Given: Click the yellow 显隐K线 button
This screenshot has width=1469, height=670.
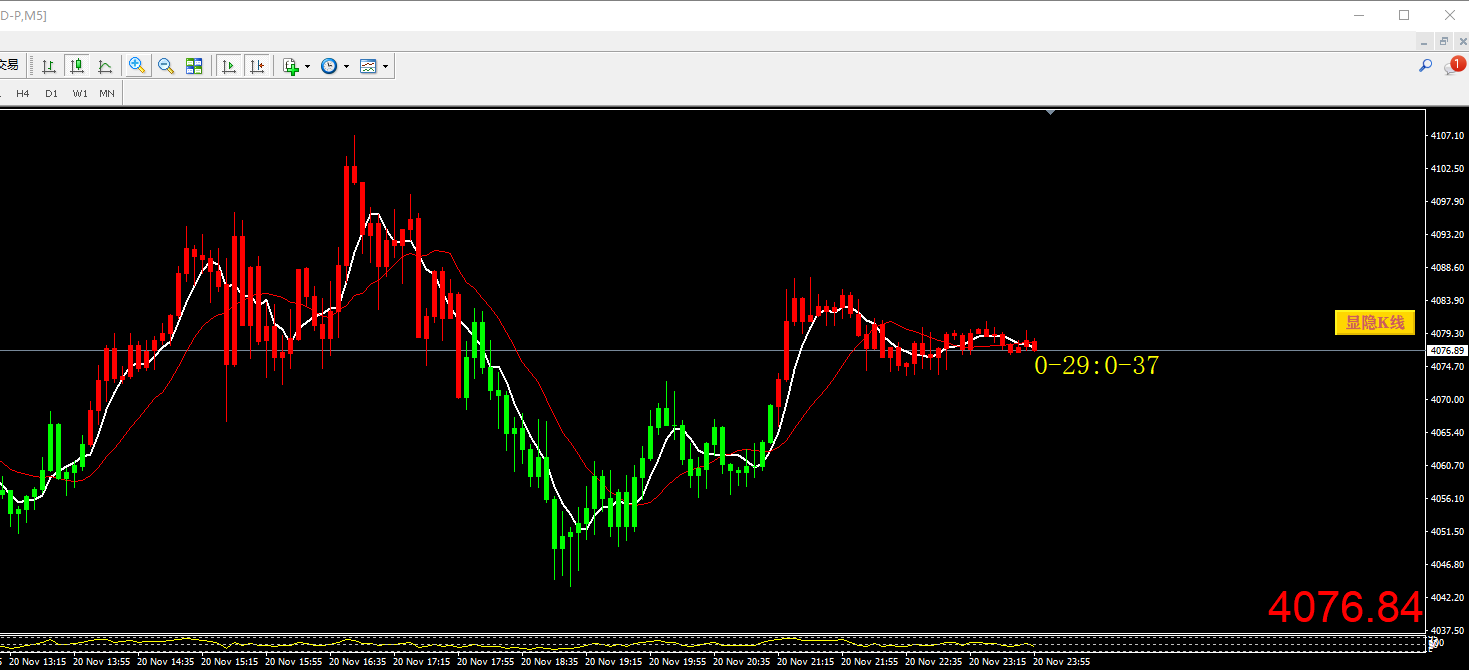Looking at the screenshot, I should pos(1375,322).
